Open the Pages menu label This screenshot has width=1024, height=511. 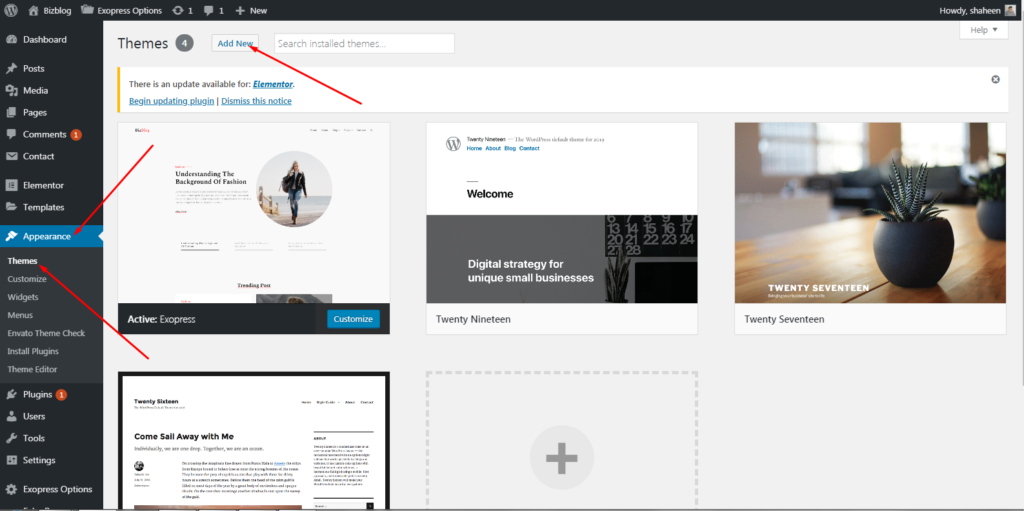tap(35, 112)
